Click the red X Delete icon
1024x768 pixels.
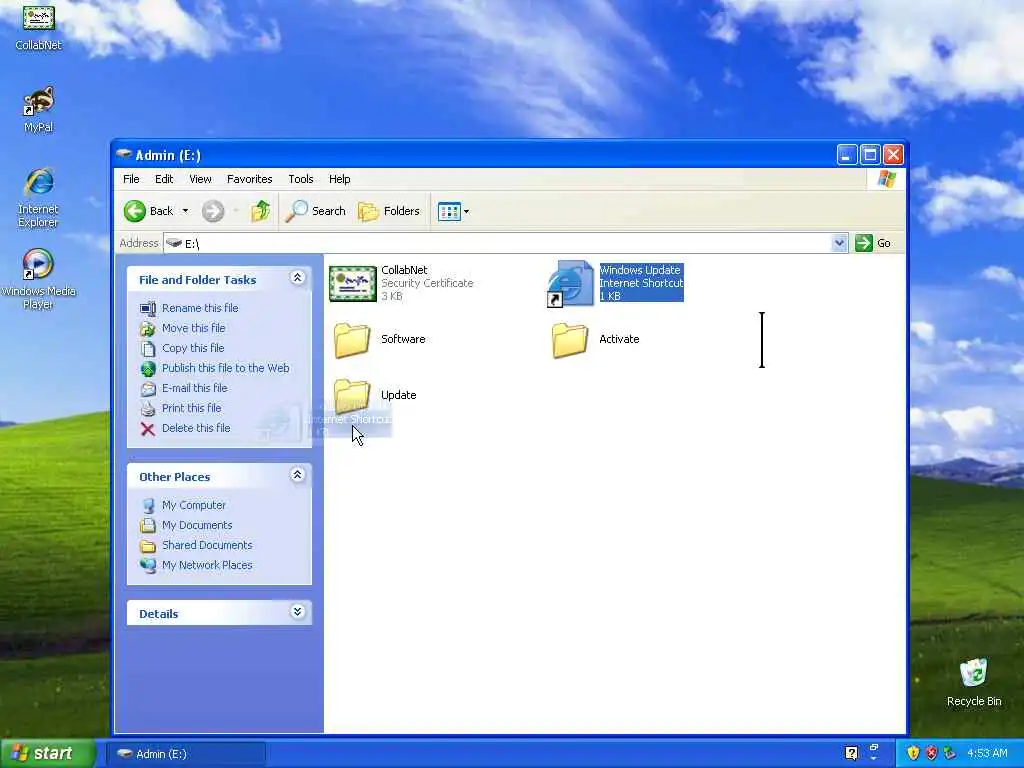coord(148,429)
